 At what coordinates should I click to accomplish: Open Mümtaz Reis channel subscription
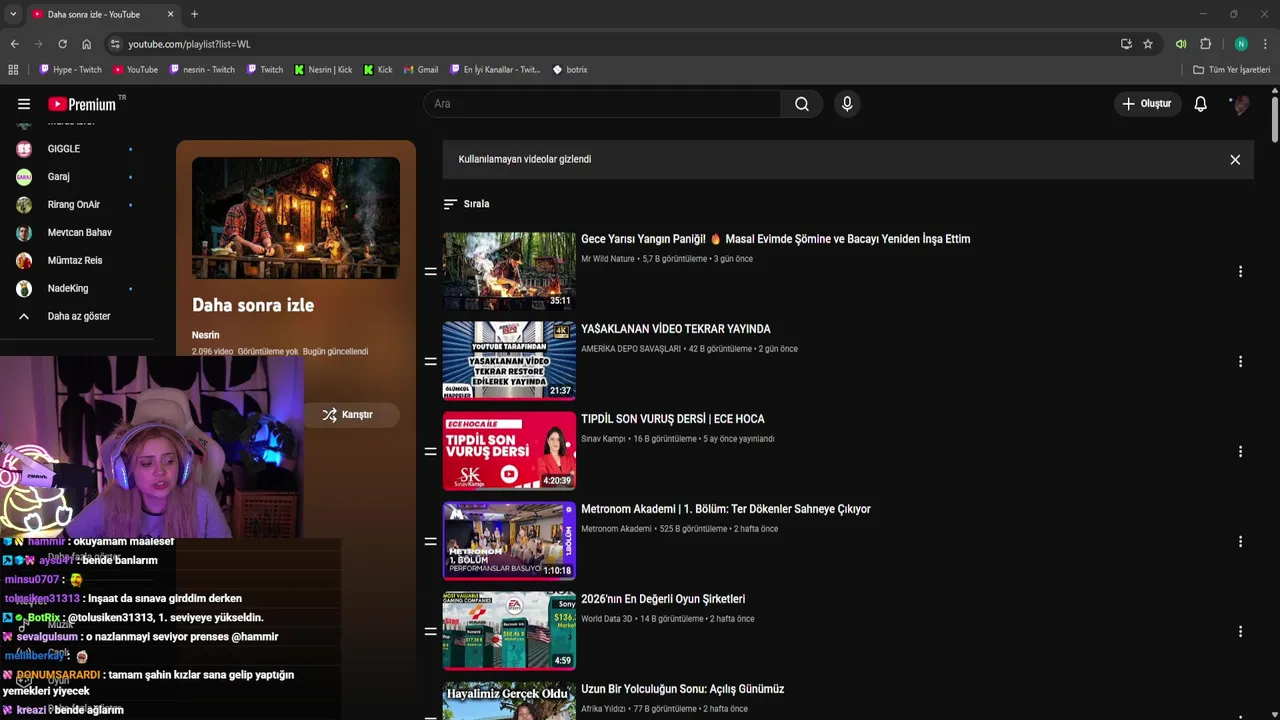(x=75, y=261)
